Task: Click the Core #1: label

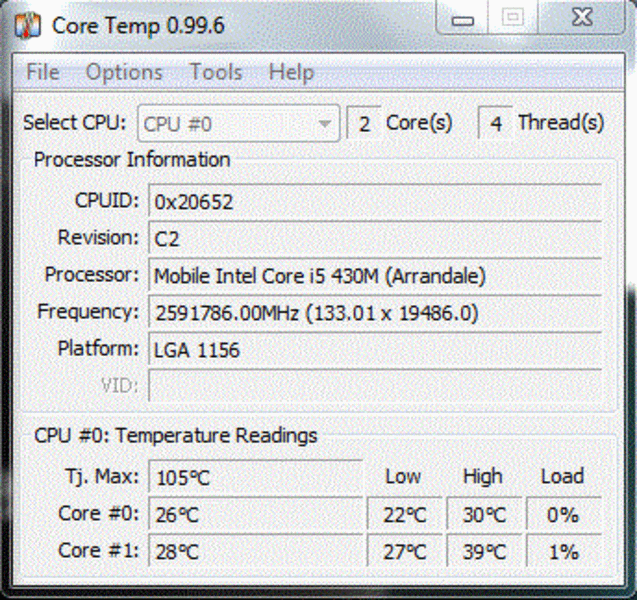Action: [99, 550]
